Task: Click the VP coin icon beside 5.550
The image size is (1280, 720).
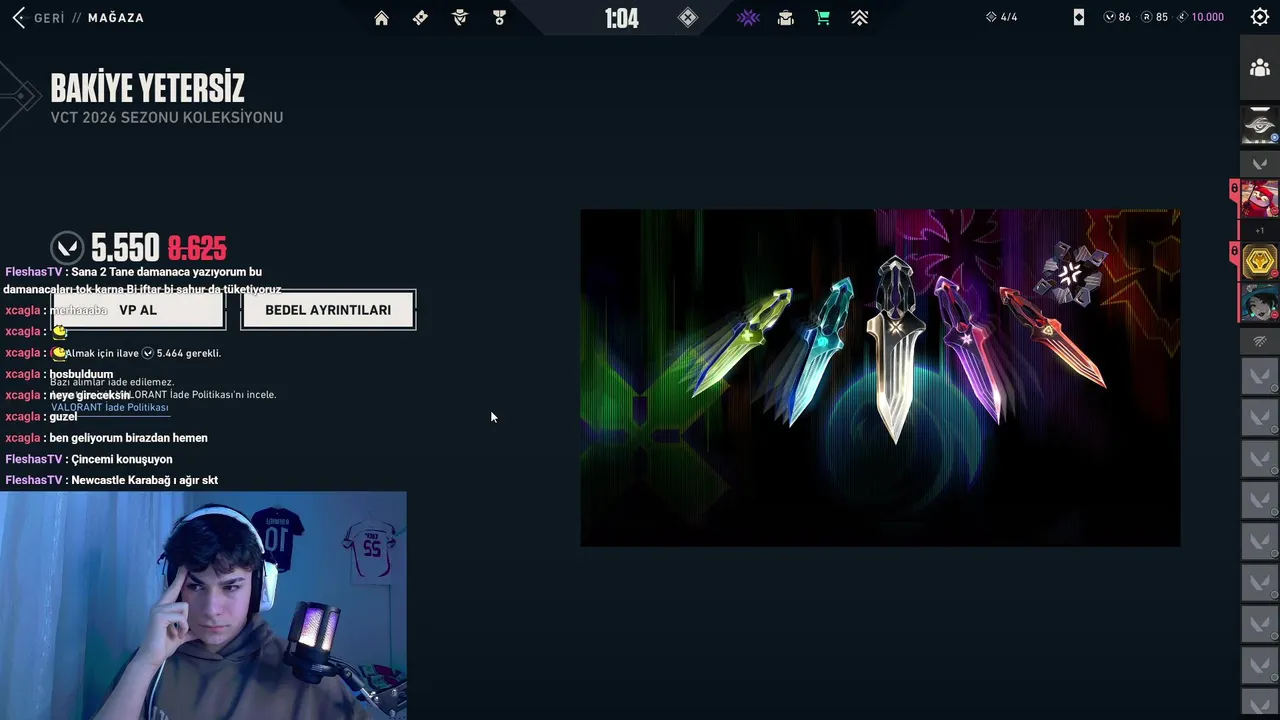Action: click(x=67, y=248)
